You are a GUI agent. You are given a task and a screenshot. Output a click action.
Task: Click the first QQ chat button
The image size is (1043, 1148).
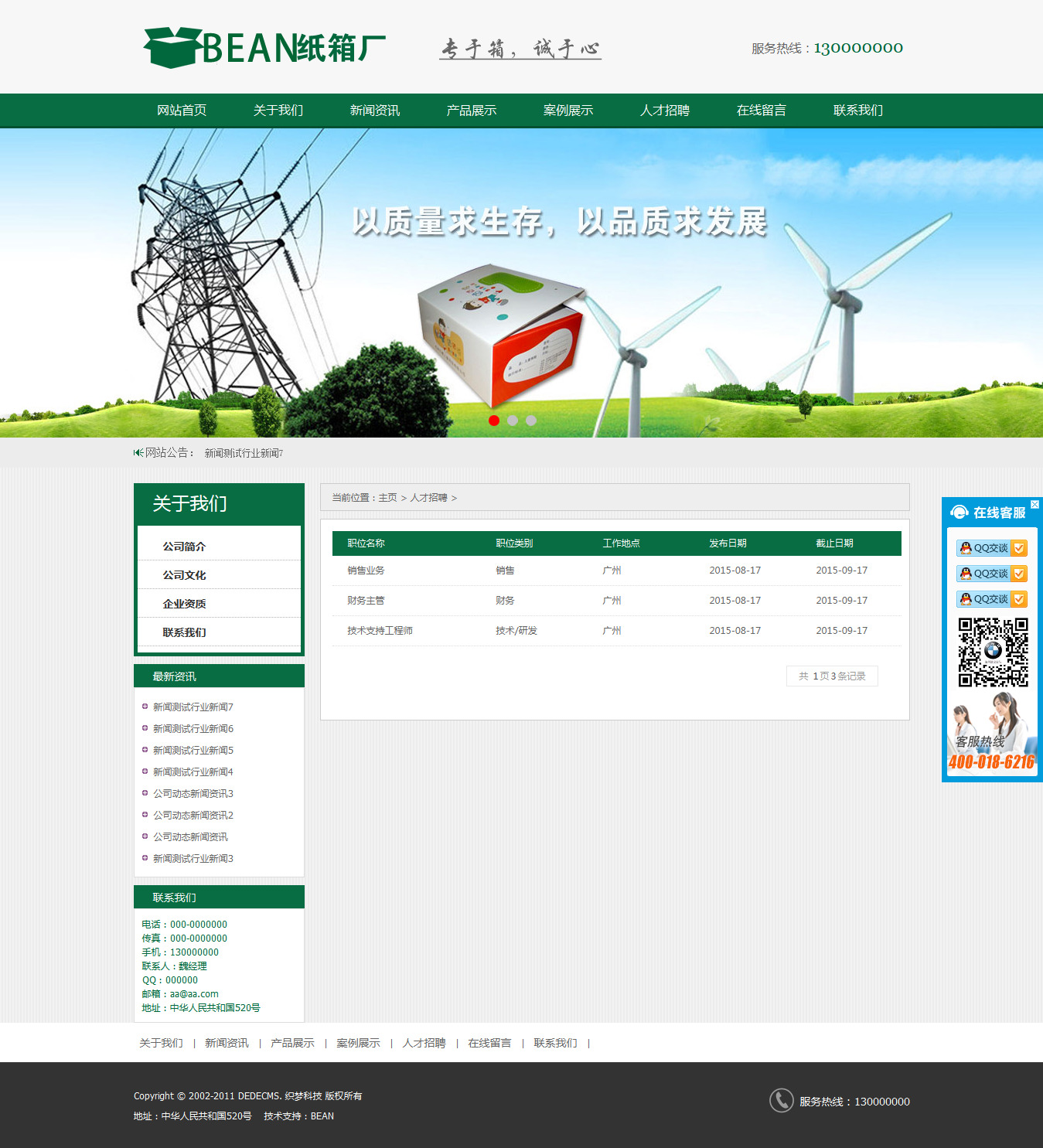(x=991, y=548)
